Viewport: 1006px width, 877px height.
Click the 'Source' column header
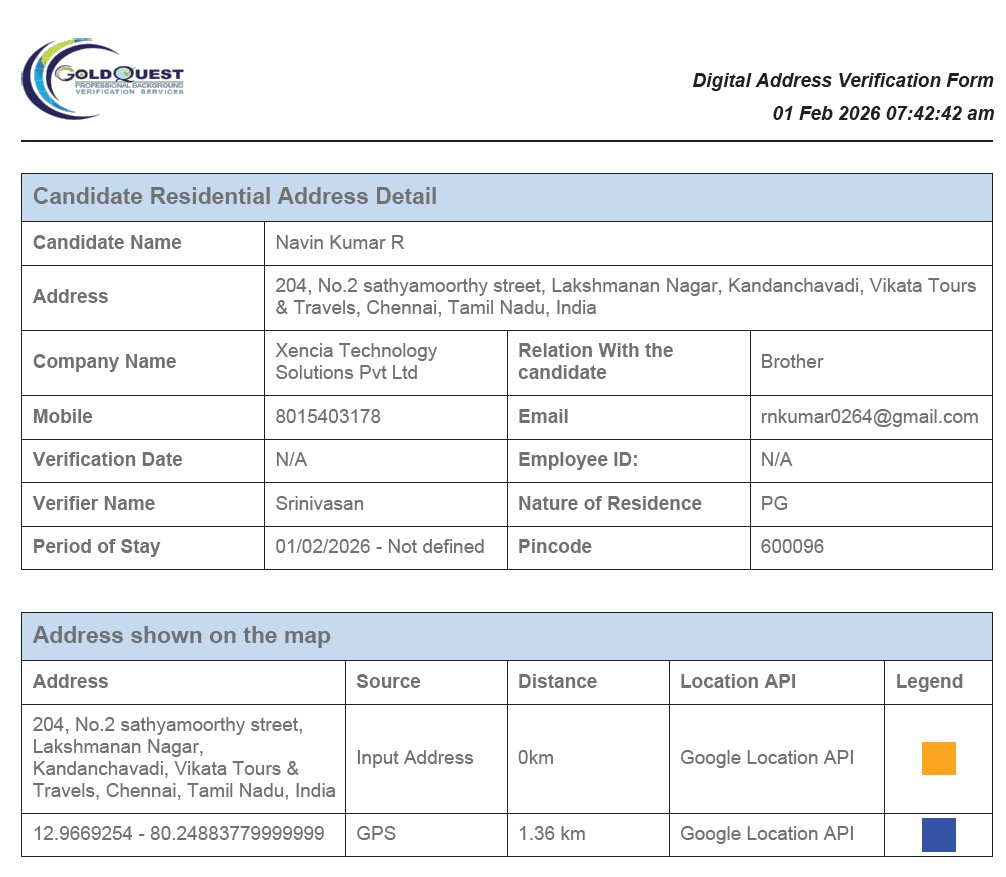388,681
